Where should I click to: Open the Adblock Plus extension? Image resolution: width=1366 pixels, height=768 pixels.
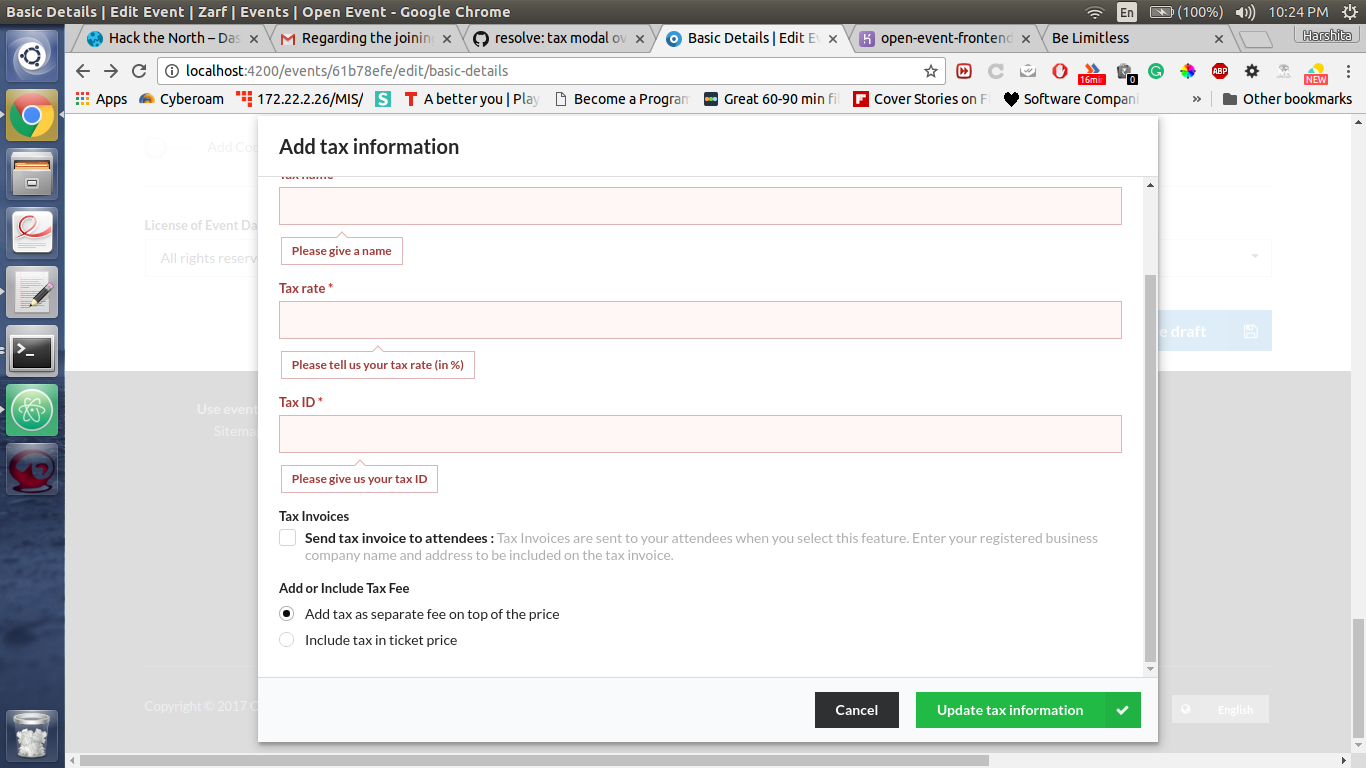coord(1220,71)
